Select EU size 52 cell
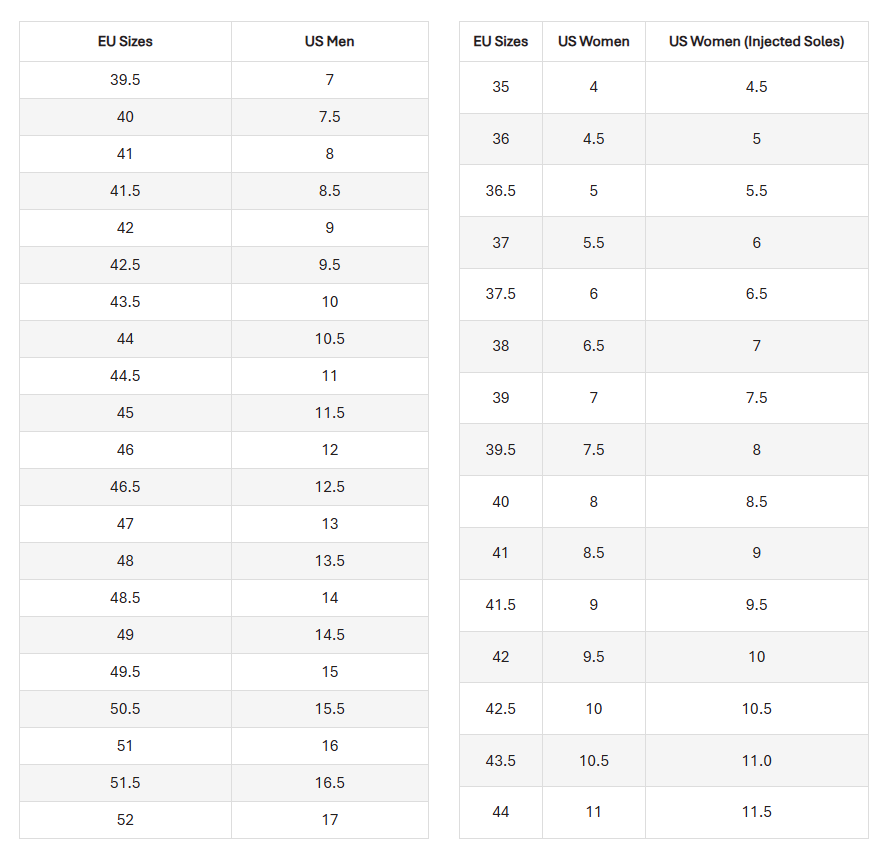 [x=125, y=820]
